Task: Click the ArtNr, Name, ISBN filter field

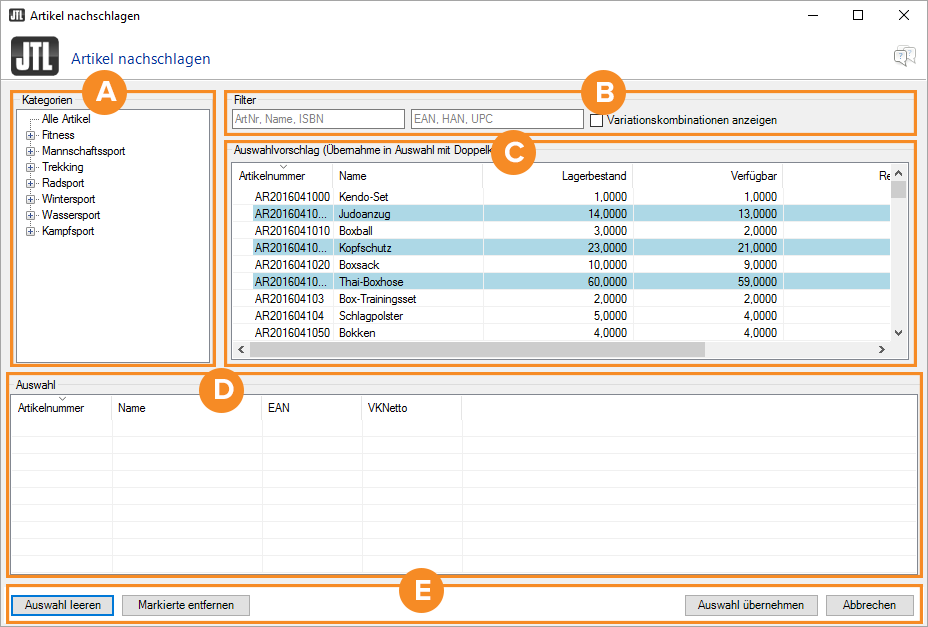Action: click(x=316, y=119)
